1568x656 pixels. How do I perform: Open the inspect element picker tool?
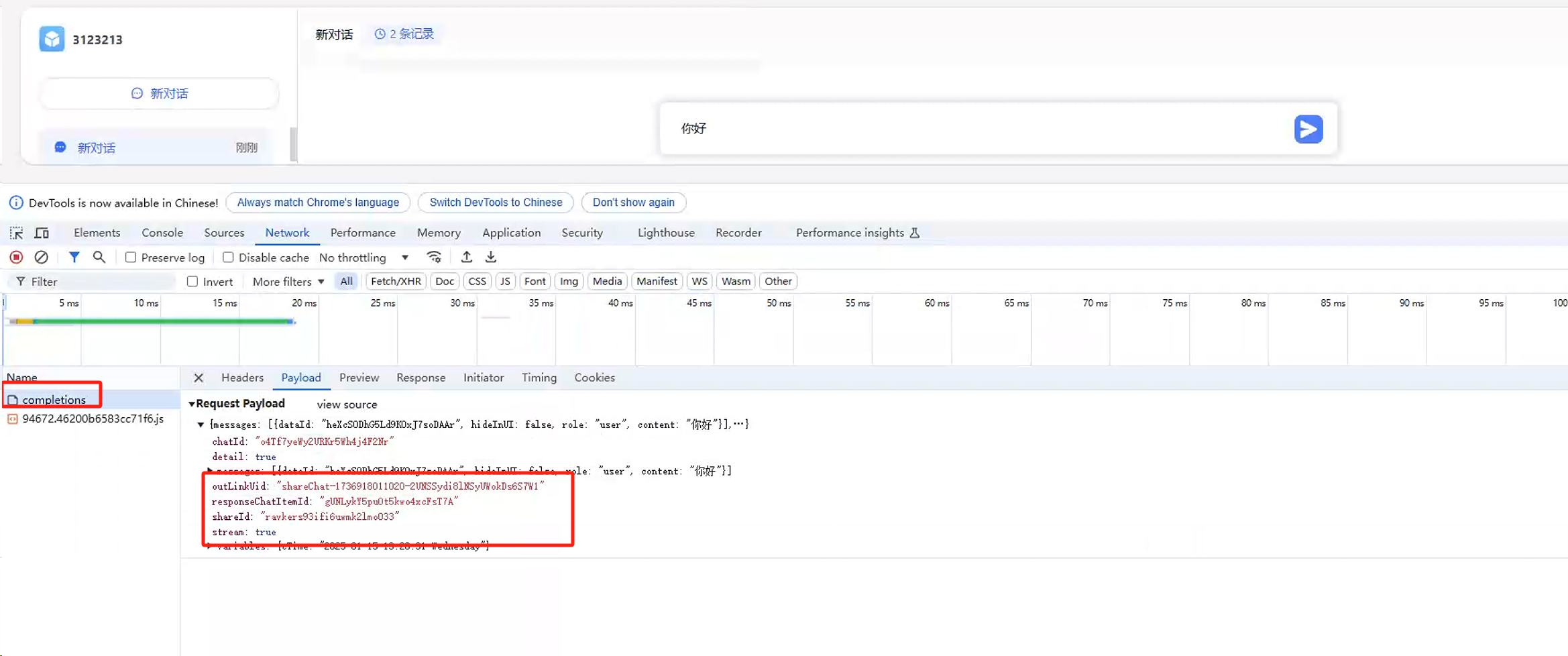[16, 233]
